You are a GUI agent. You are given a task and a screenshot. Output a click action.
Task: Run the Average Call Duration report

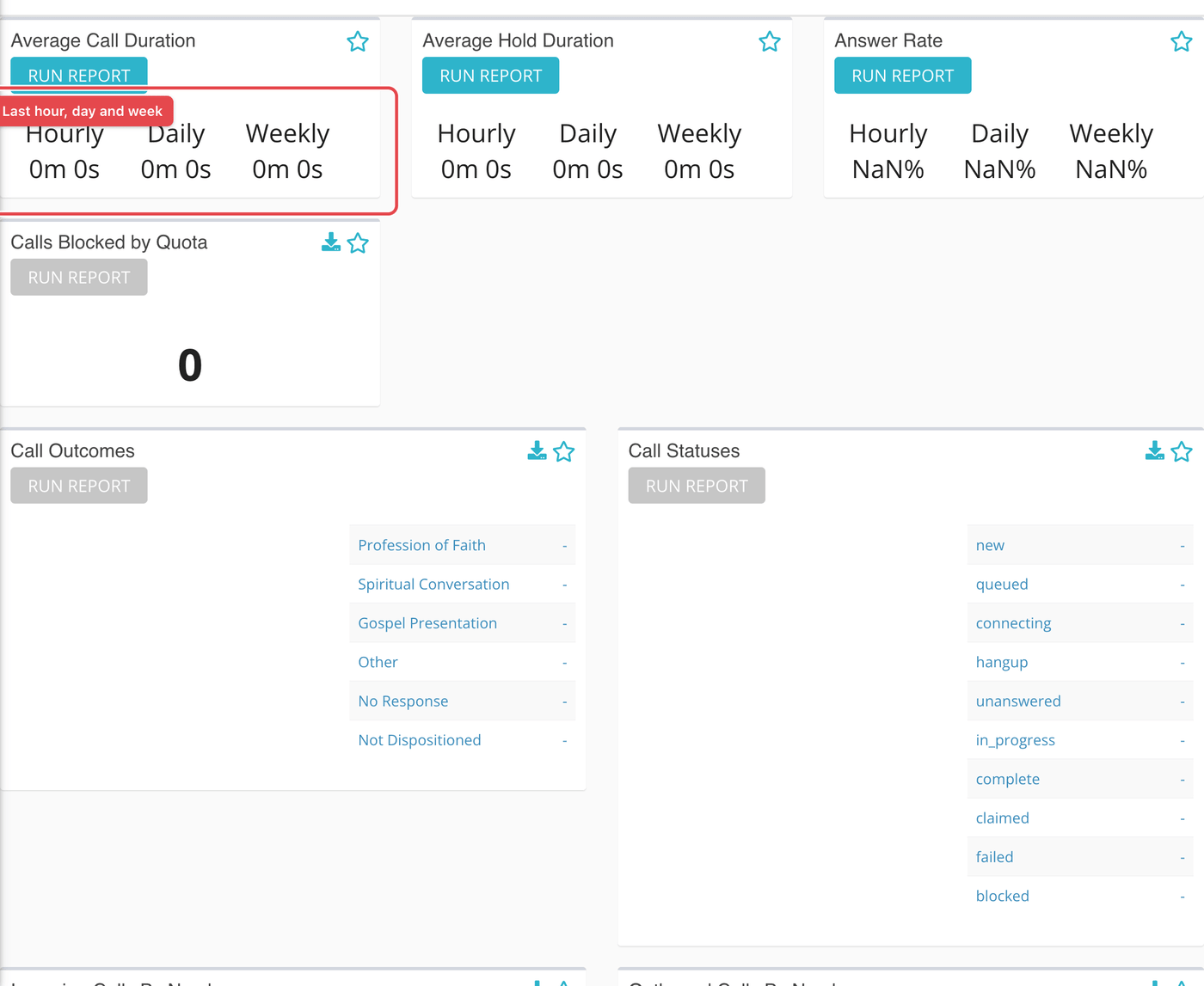click(79, 75)
